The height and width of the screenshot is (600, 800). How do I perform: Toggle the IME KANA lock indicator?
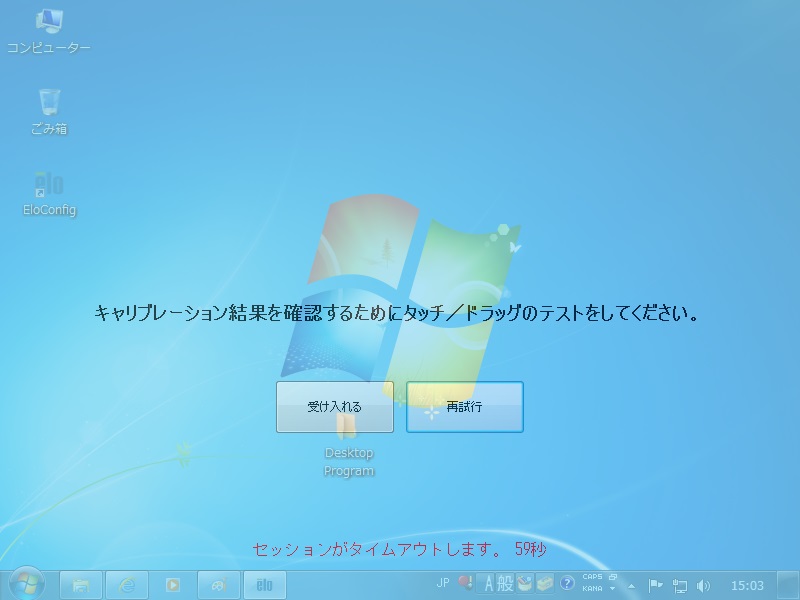tap(592, 589)
